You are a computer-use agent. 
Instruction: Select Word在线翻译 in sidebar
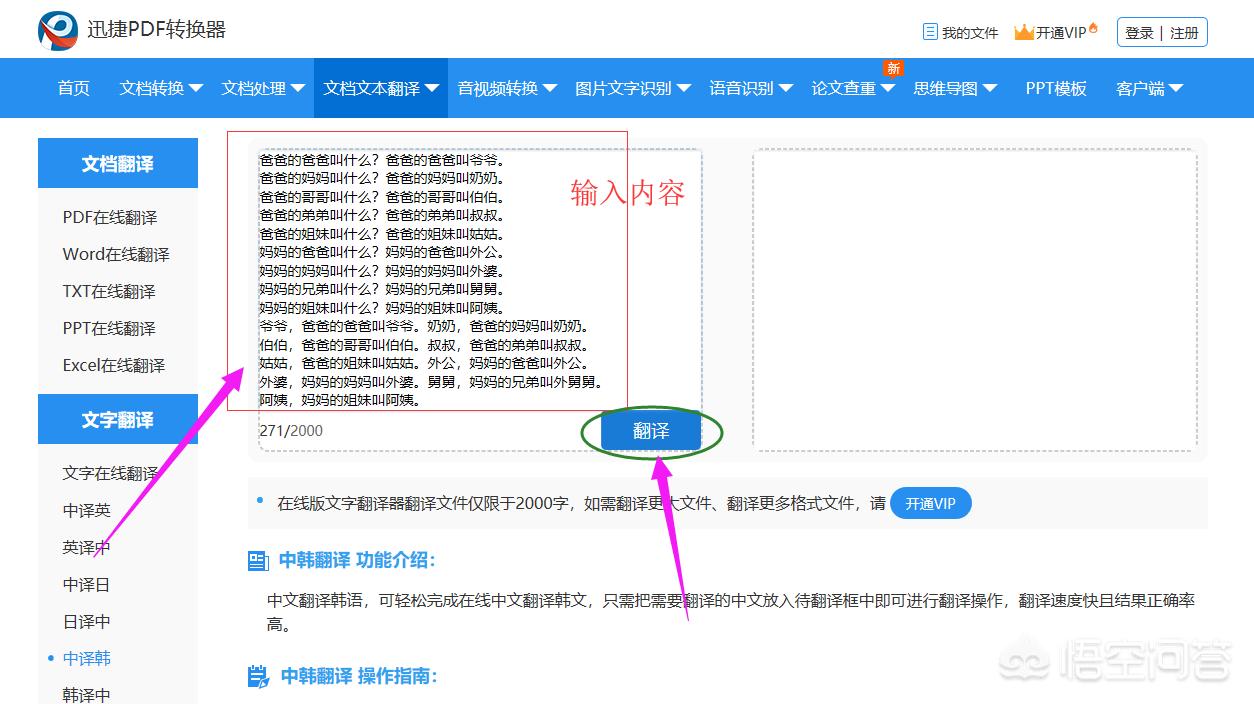[116, 254]
